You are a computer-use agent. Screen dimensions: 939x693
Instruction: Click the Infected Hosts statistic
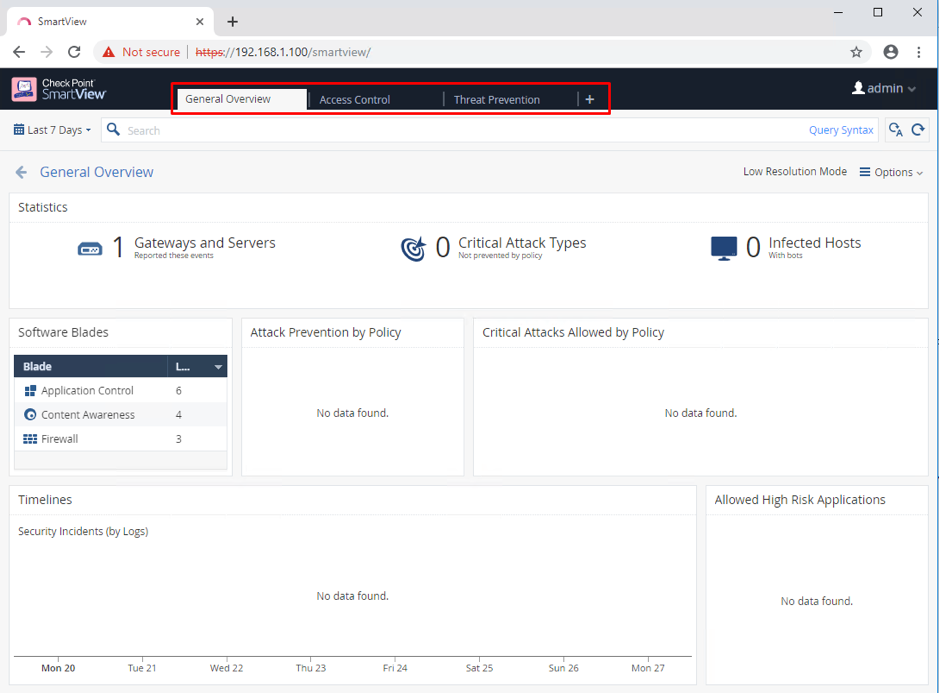[x=786, y=247]
